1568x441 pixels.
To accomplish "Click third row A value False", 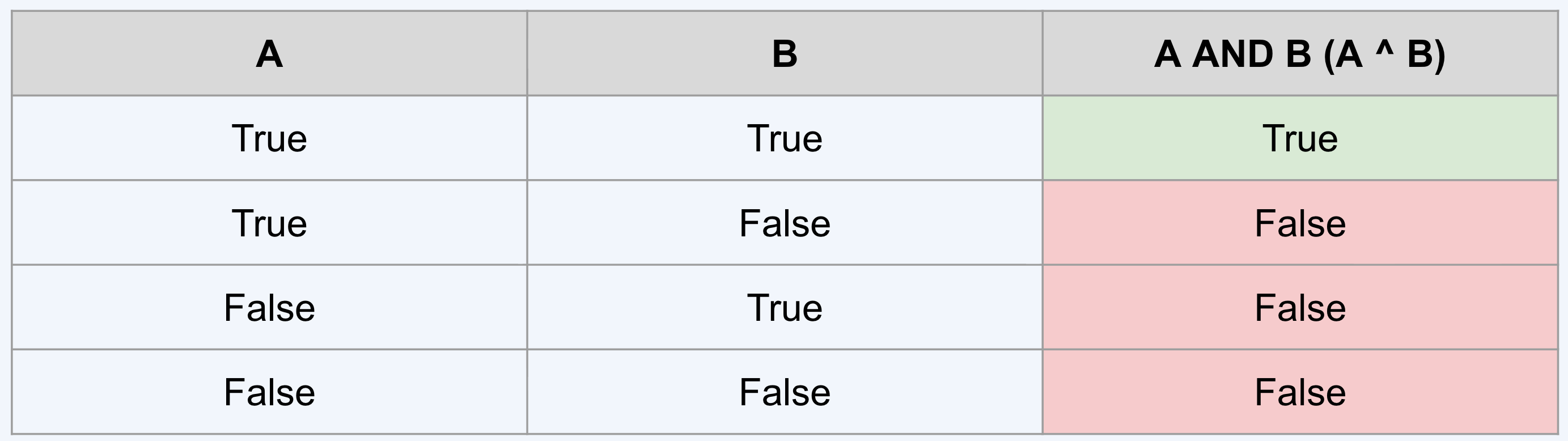I will tap(269, 307).
